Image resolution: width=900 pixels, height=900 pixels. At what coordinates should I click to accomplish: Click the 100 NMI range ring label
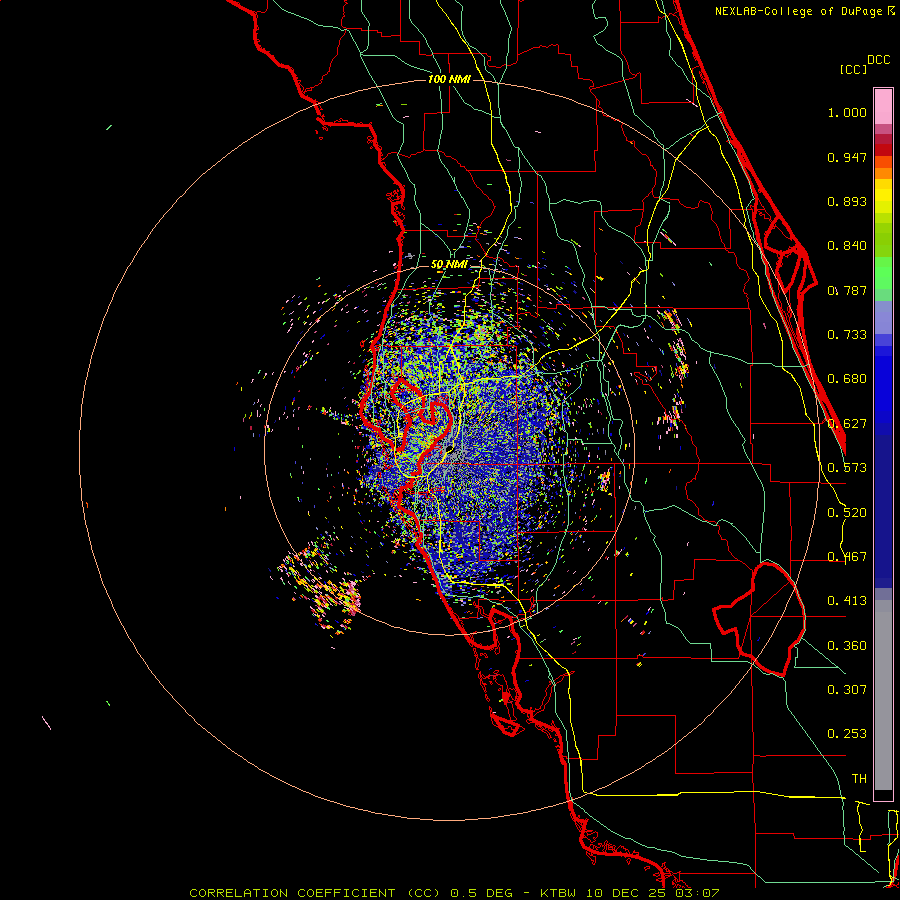tap(449, 79)
